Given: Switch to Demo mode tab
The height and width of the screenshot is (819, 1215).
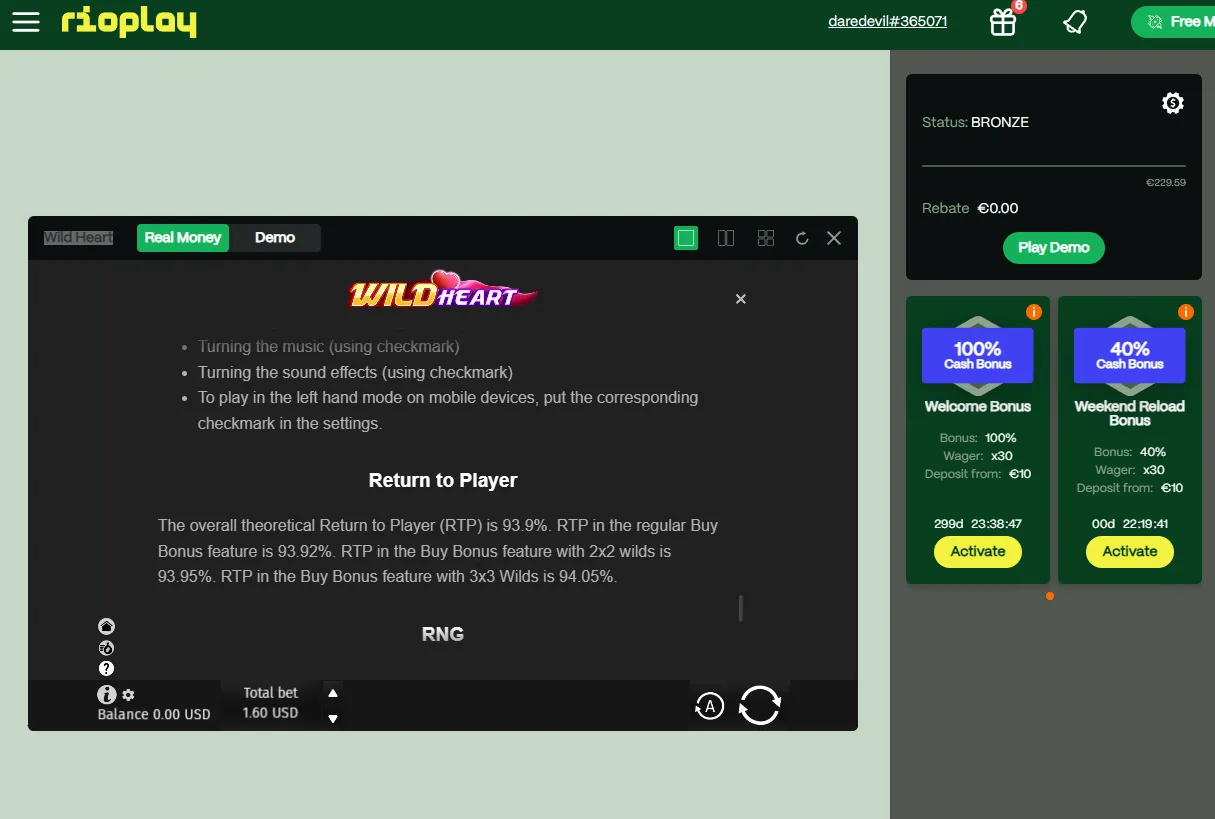Looking at the screenshot, I should coord(275,238).
